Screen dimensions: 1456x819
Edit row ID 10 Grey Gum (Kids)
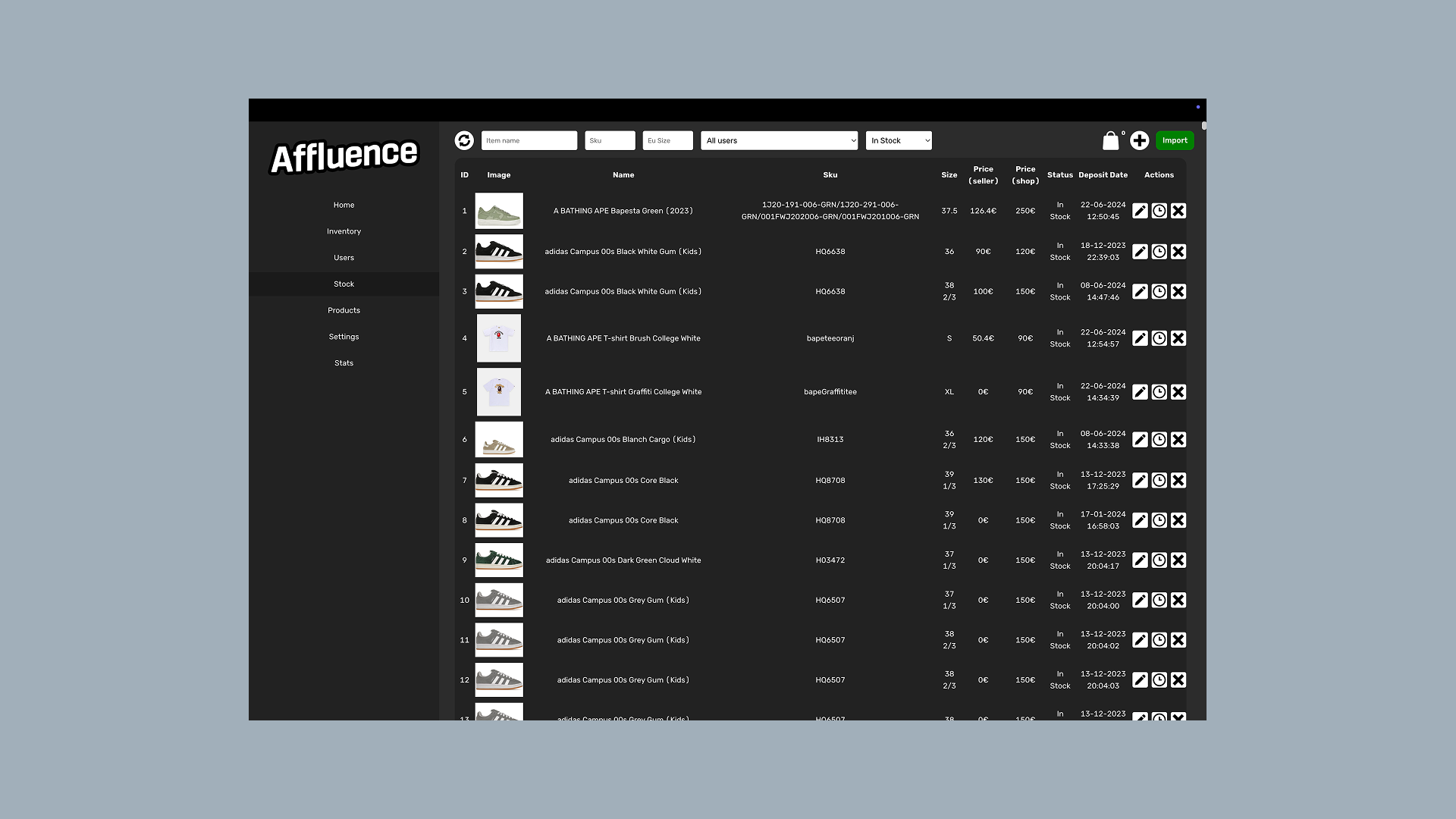(1140, 601)
